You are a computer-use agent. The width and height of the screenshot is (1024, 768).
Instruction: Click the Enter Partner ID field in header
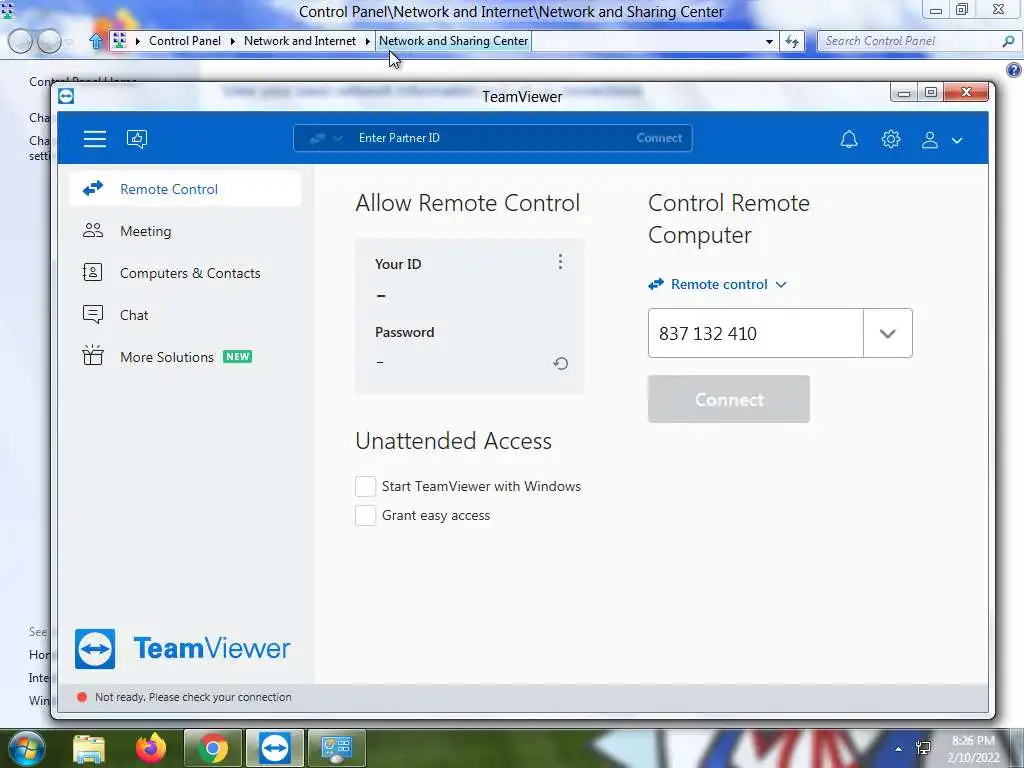[x=490, y=138]
